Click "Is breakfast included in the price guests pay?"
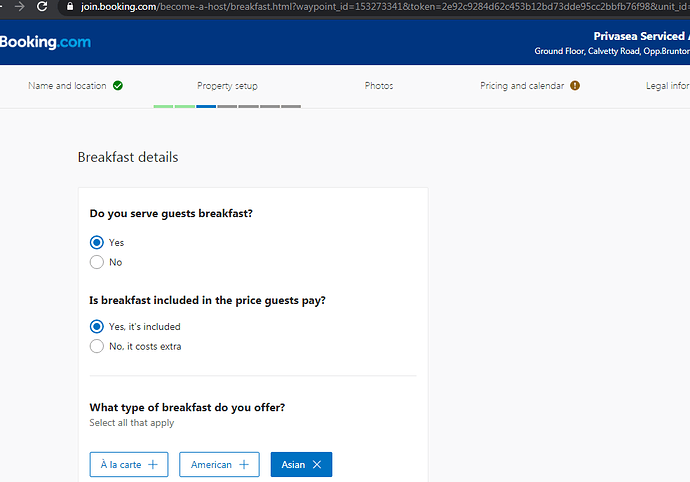The width and height of the screenshot is (690, 482). click(208, 300)
